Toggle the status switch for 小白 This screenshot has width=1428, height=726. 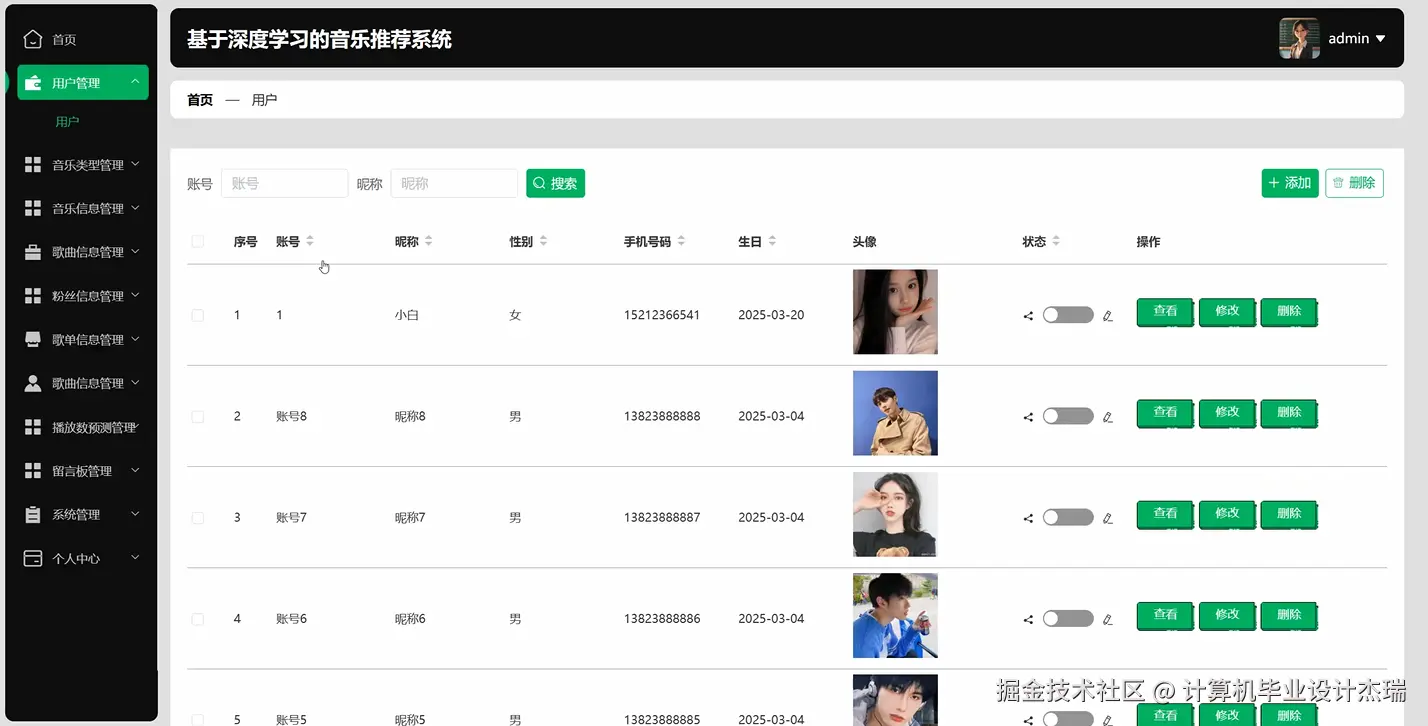pyautogui.click(x=1068, y=315)
